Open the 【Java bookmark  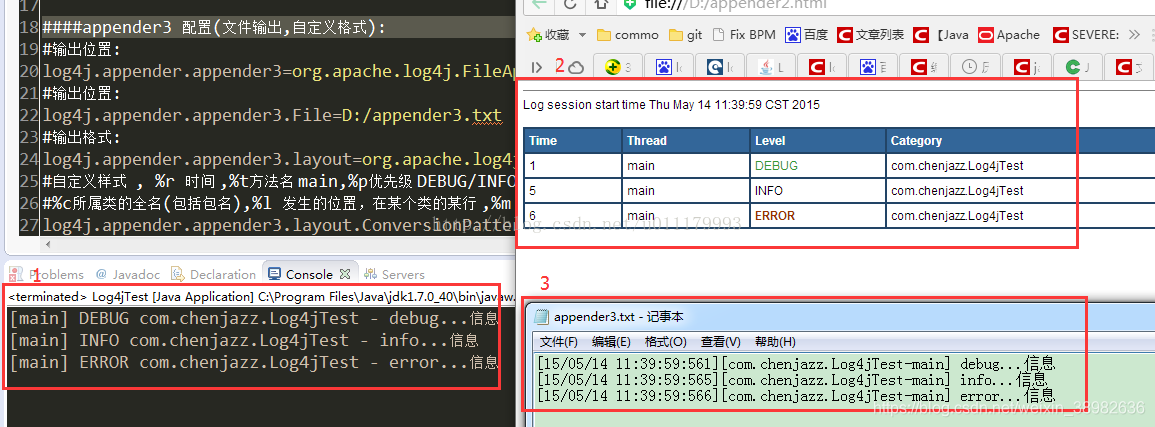941,35
